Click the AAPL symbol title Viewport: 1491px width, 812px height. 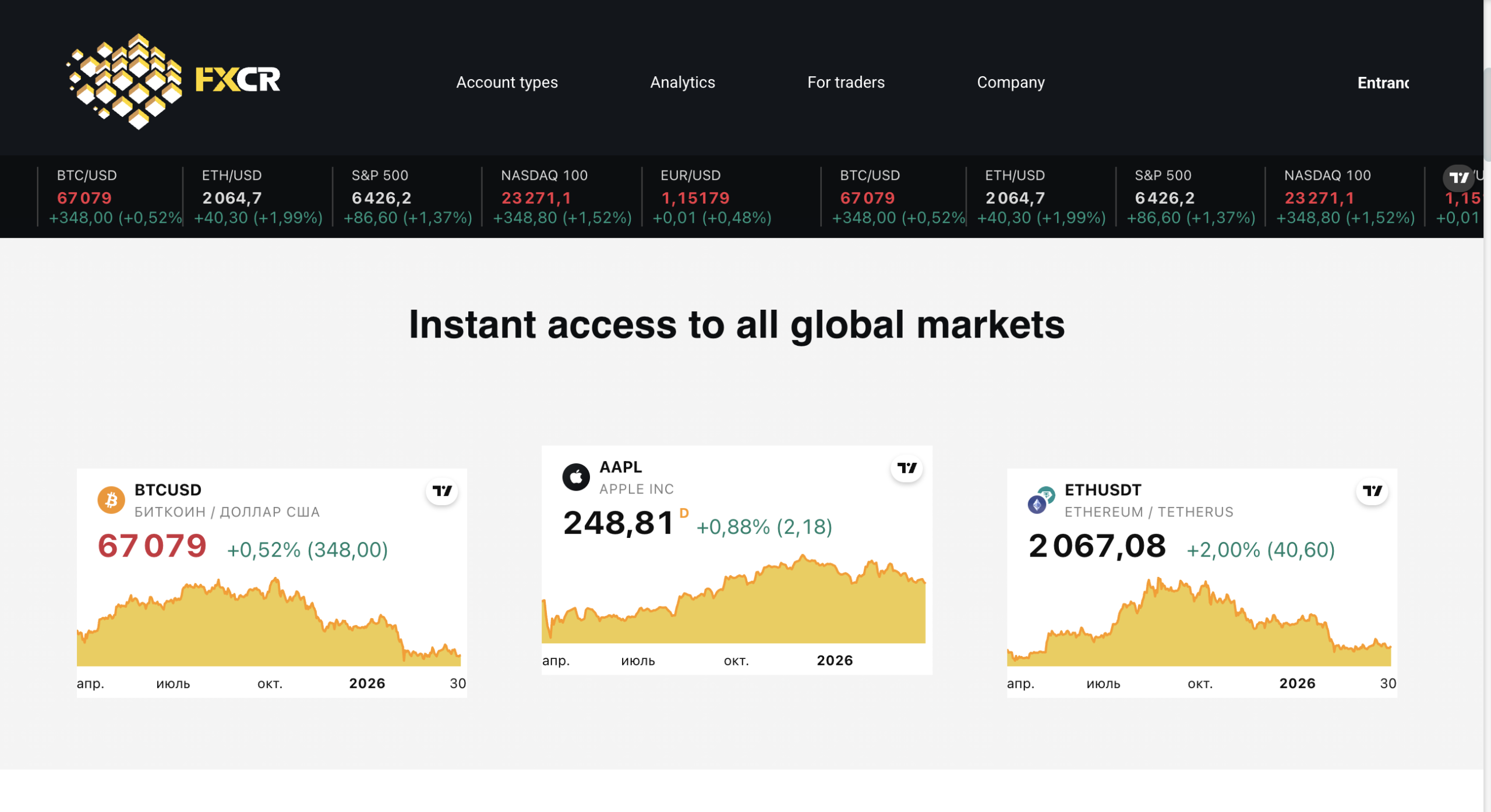pos(621,467)
